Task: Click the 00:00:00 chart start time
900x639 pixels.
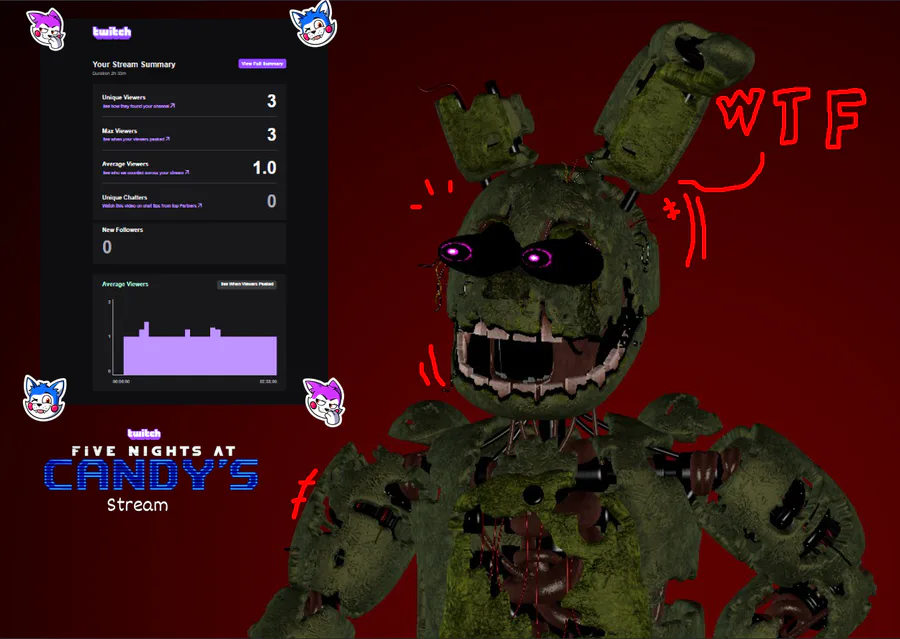Action: 121,381
